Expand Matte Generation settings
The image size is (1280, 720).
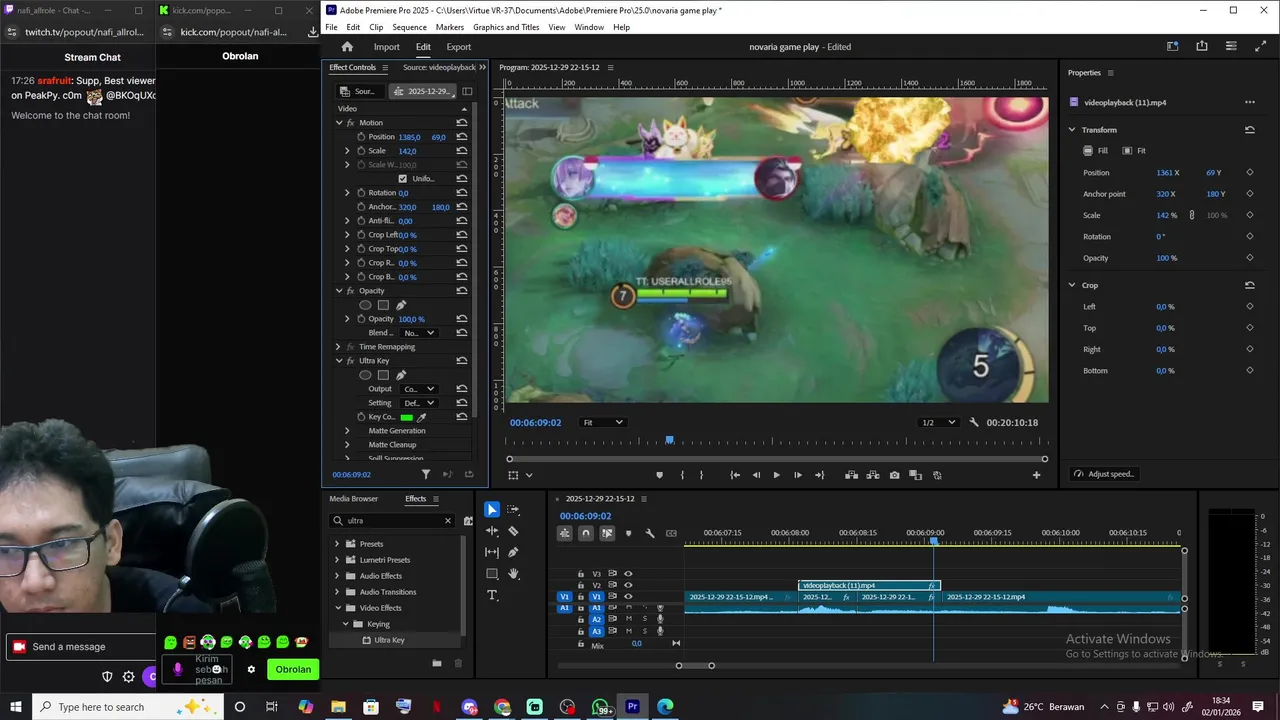coord(347,431)
